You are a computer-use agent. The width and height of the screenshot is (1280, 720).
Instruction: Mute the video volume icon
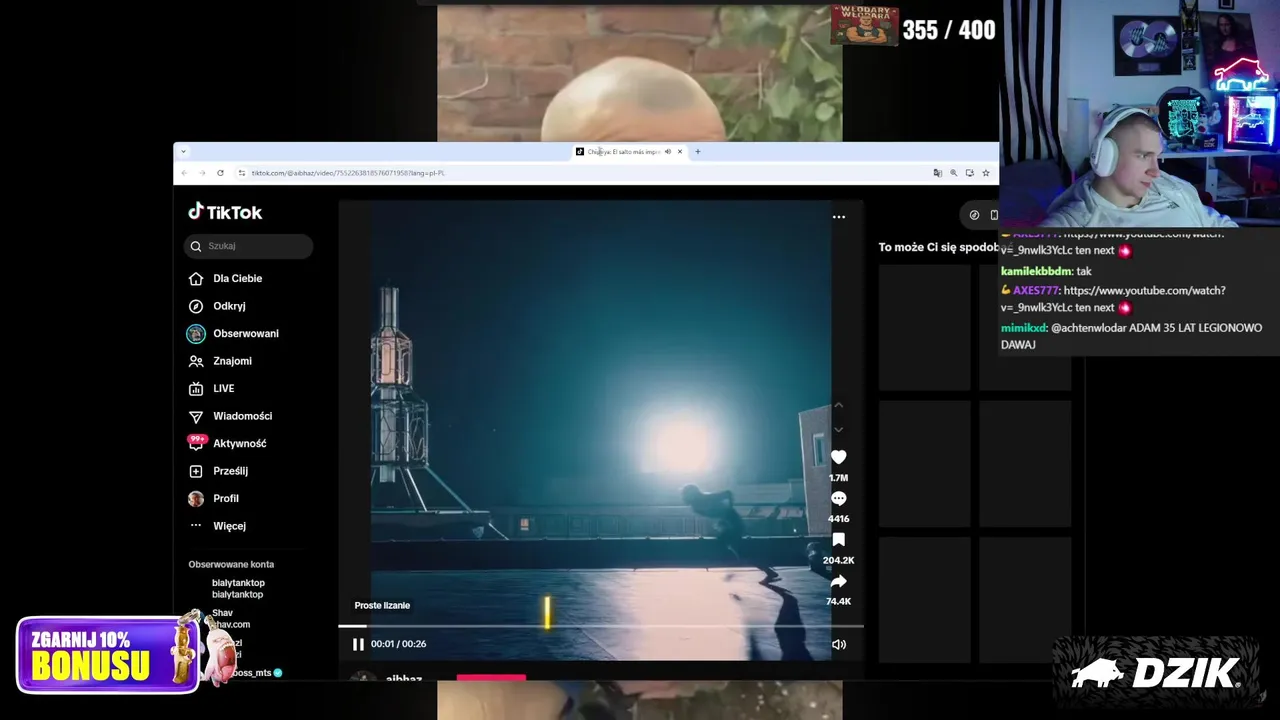pos(839,644)
